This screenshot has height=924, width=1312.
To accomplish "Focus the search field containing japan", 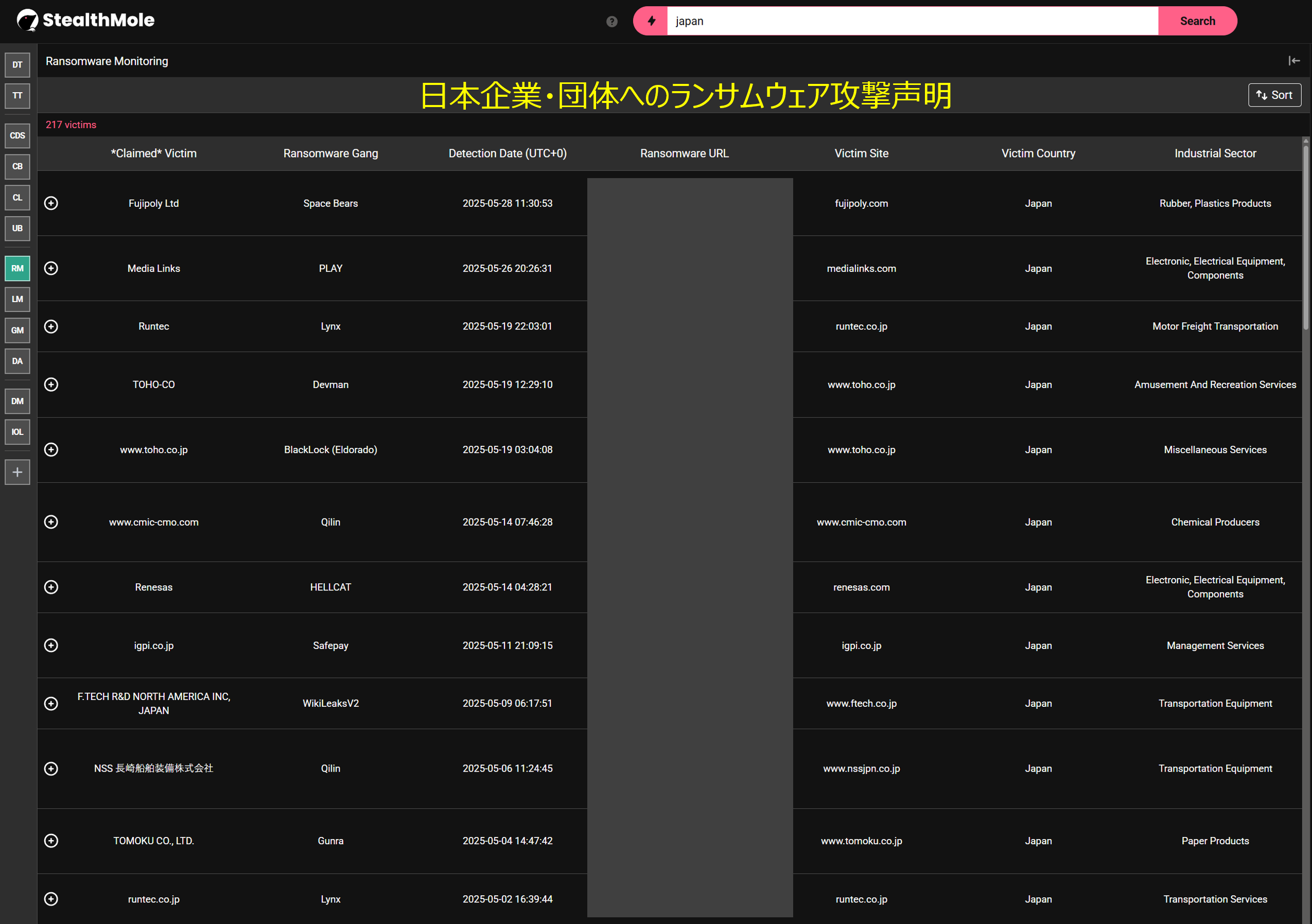I will (913, 21).
